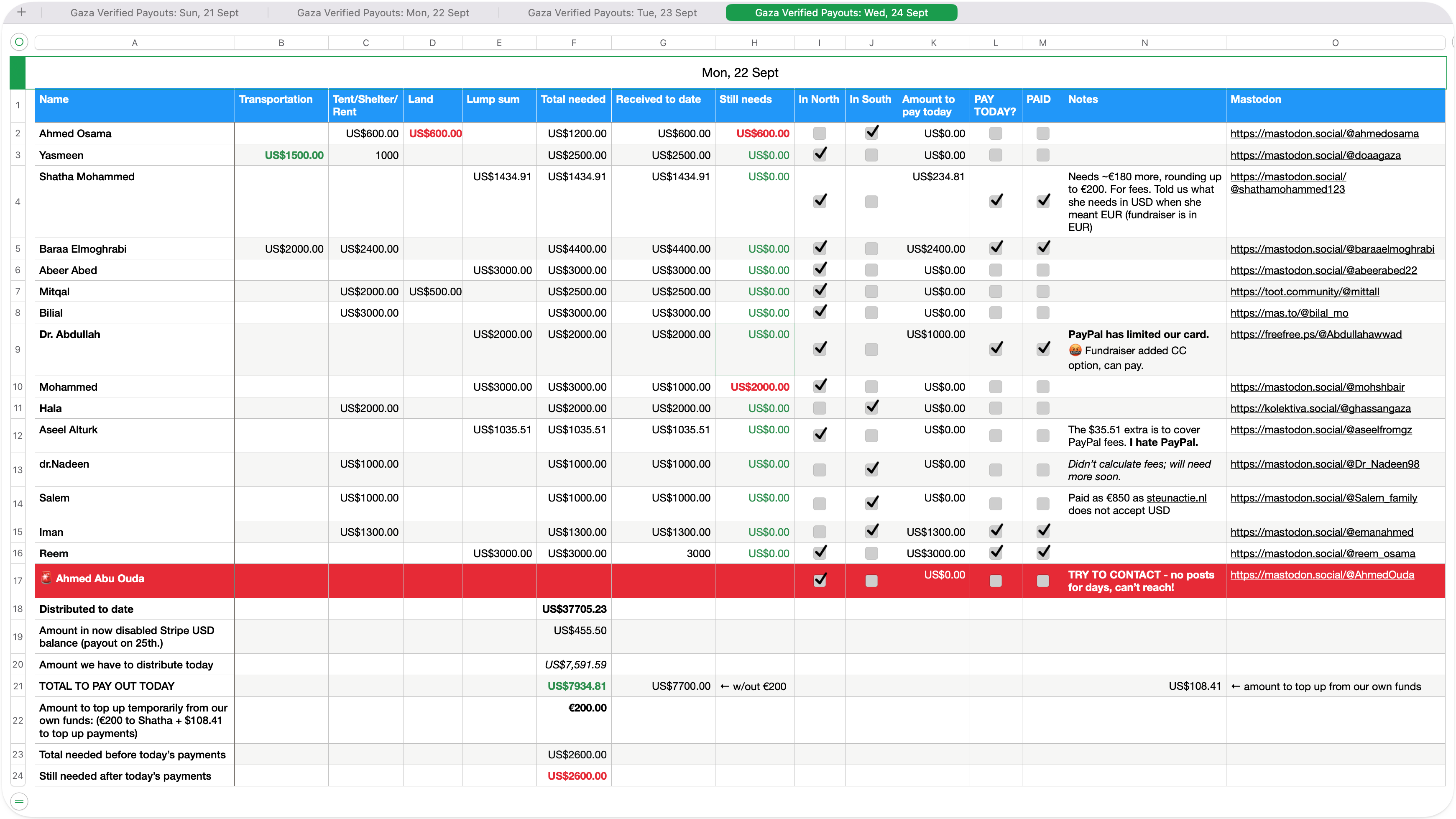Click the add sheet plus icon
Viewport: 1456px width, 819px height.
click(21, 12)
